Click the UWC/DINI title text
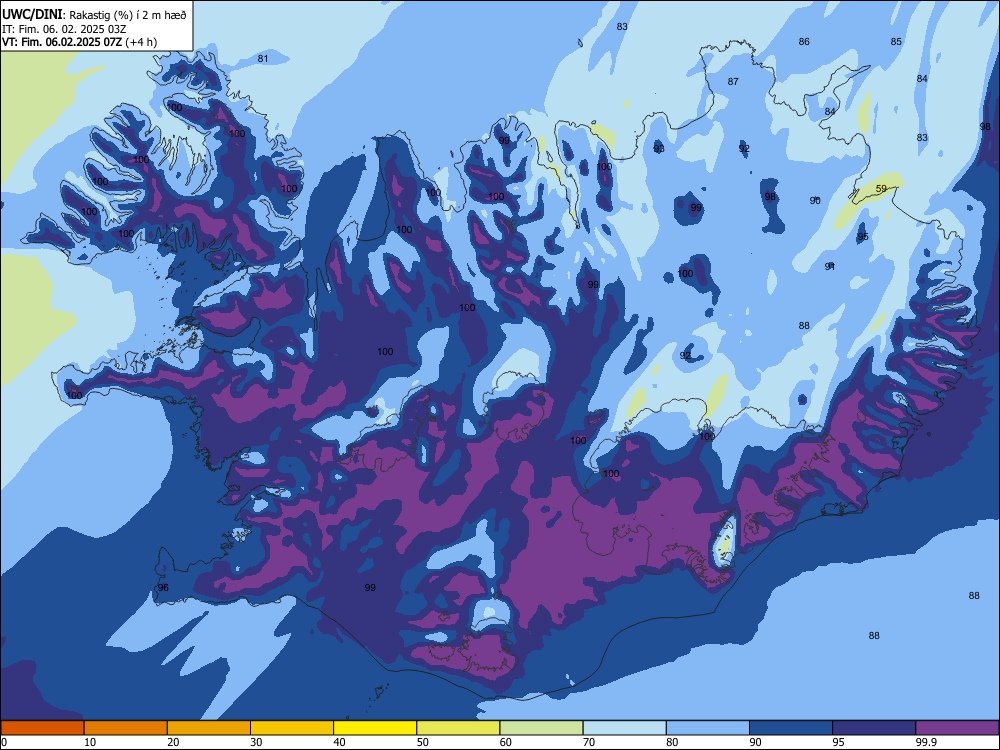1000x750 pixels. 32,14
